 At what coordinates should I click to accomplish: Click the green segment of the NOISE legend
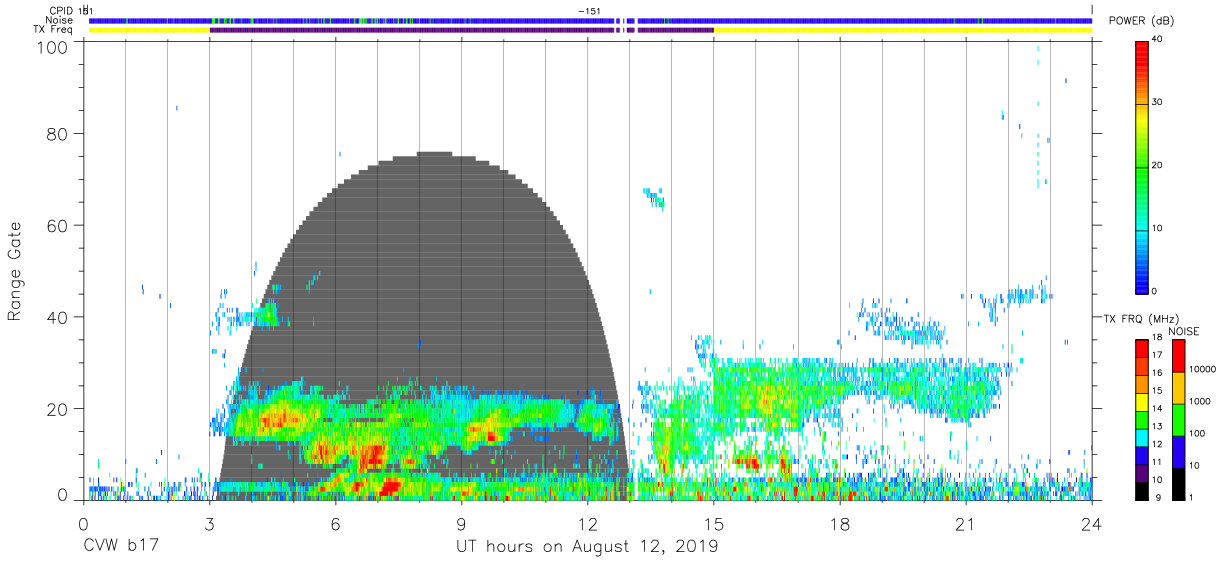pos(1180,419)
